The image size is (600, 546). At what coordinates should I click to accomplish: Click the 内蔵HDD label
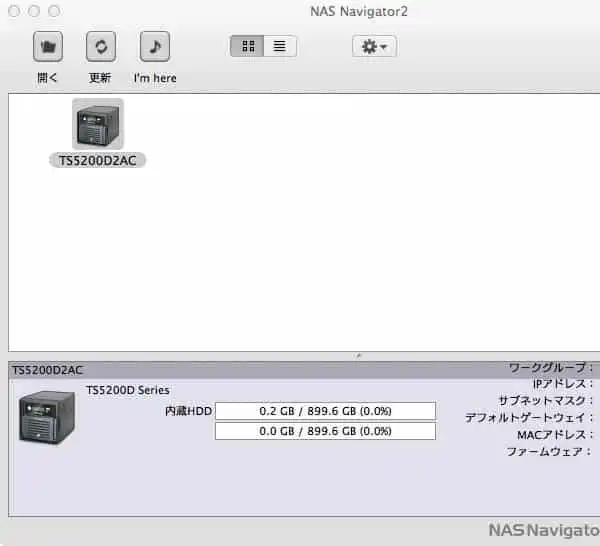pos(188,411)
